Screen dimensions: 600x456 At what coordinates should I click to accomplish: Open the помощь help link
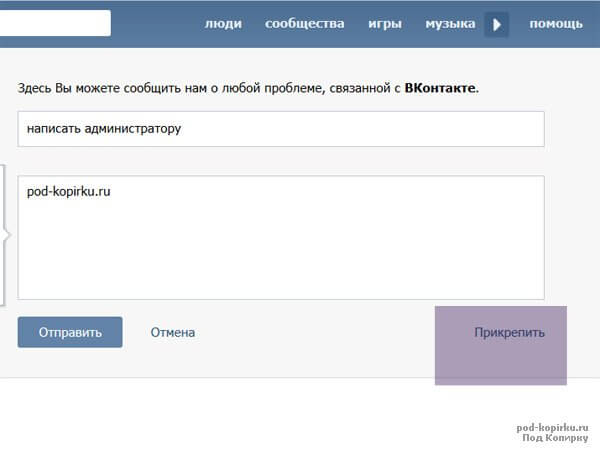click(x=556, y=24)
